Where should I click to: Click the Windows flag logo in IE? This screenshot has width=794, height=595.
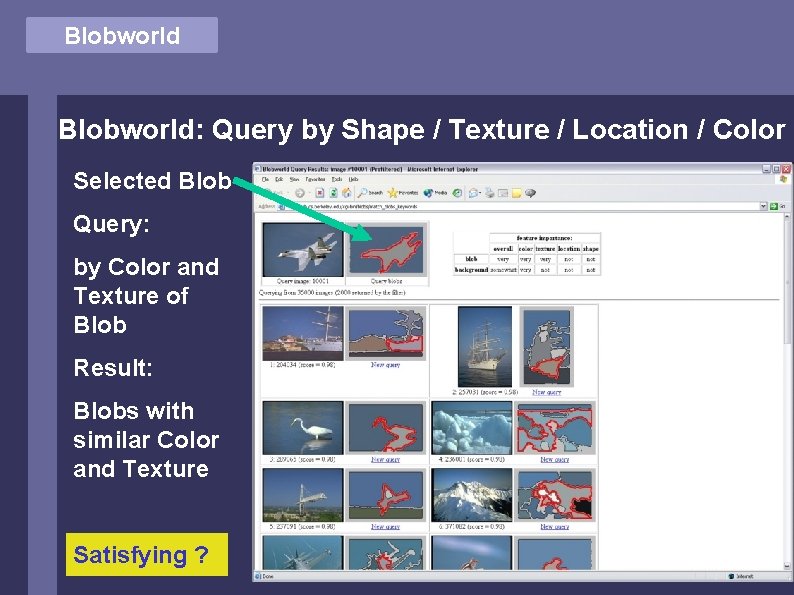point(784,179)
